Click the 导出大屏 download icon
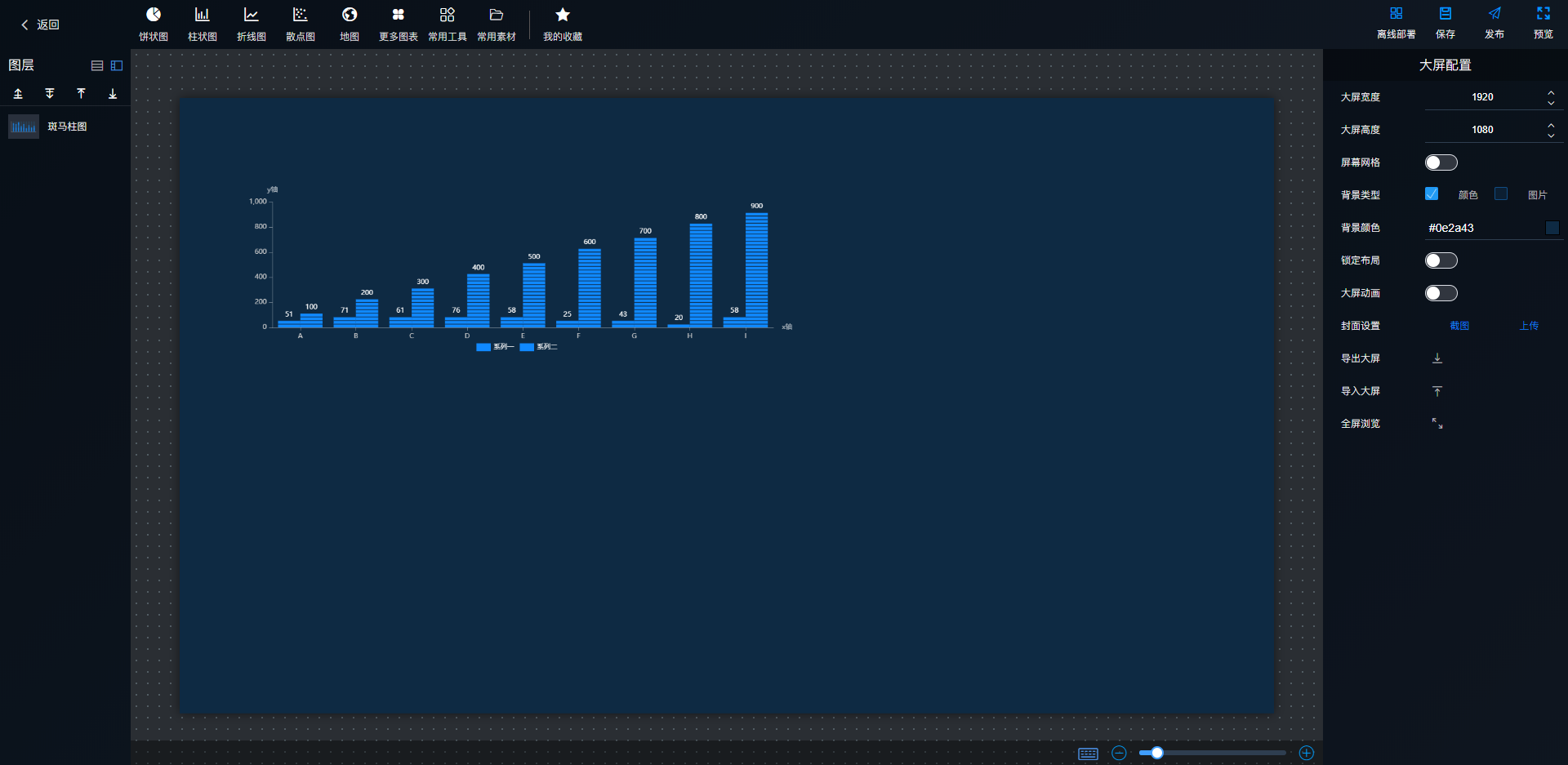This screenshot has height=765, width=1568. coord(1437,358)
